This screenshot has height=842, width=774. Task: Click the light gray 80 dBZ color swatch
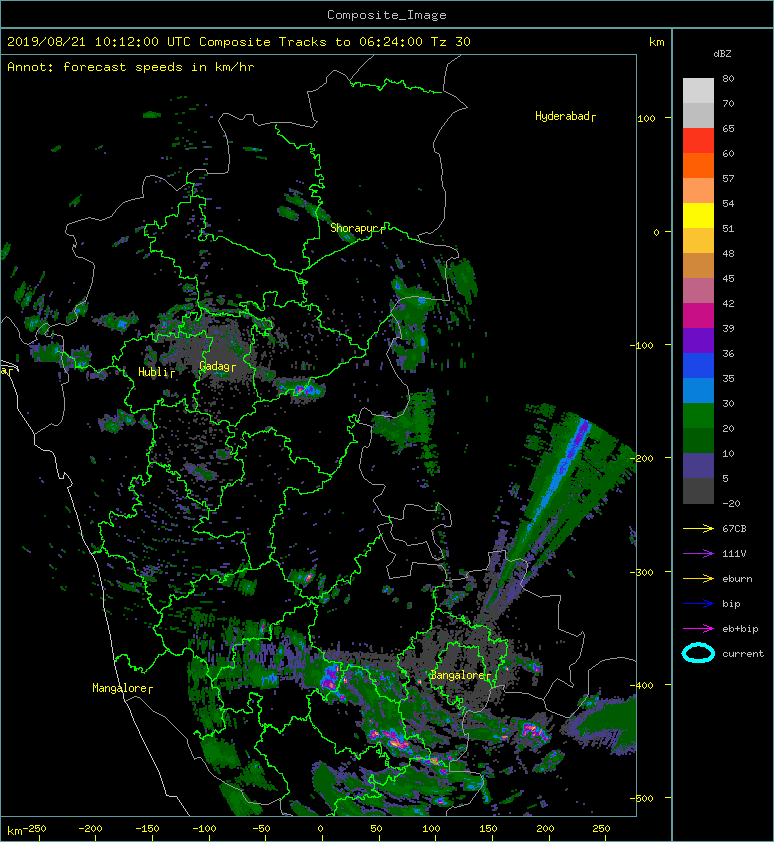[x=698, y=90]
